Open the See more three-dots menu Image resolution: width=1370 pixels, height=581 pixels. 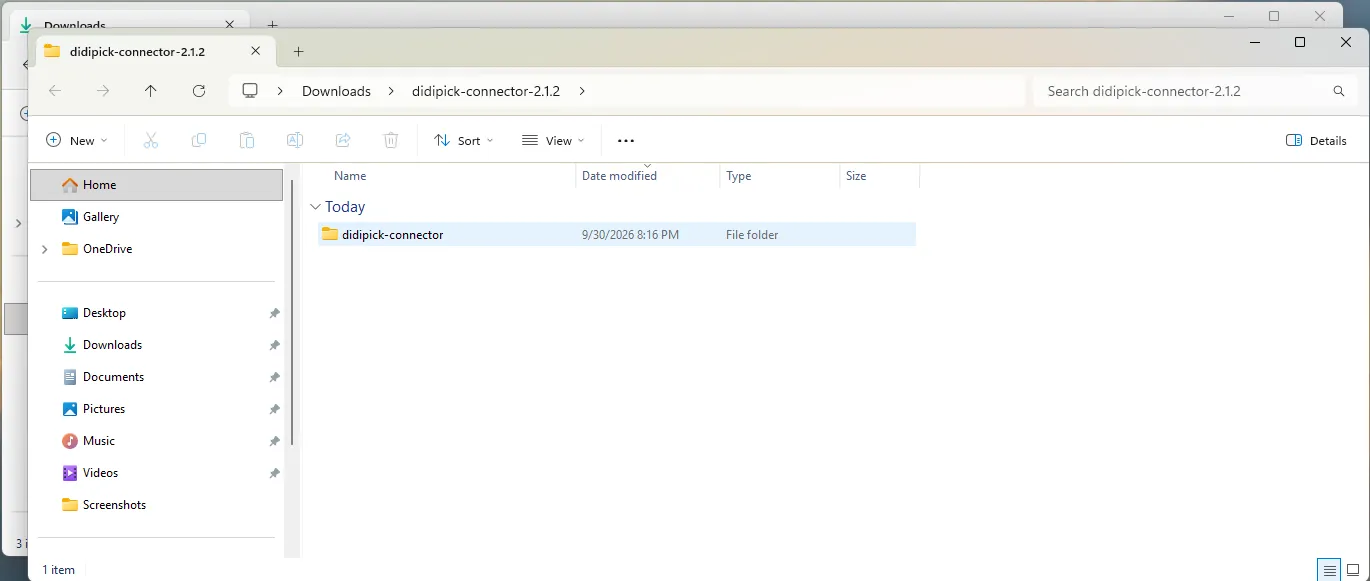click(626, 141)
